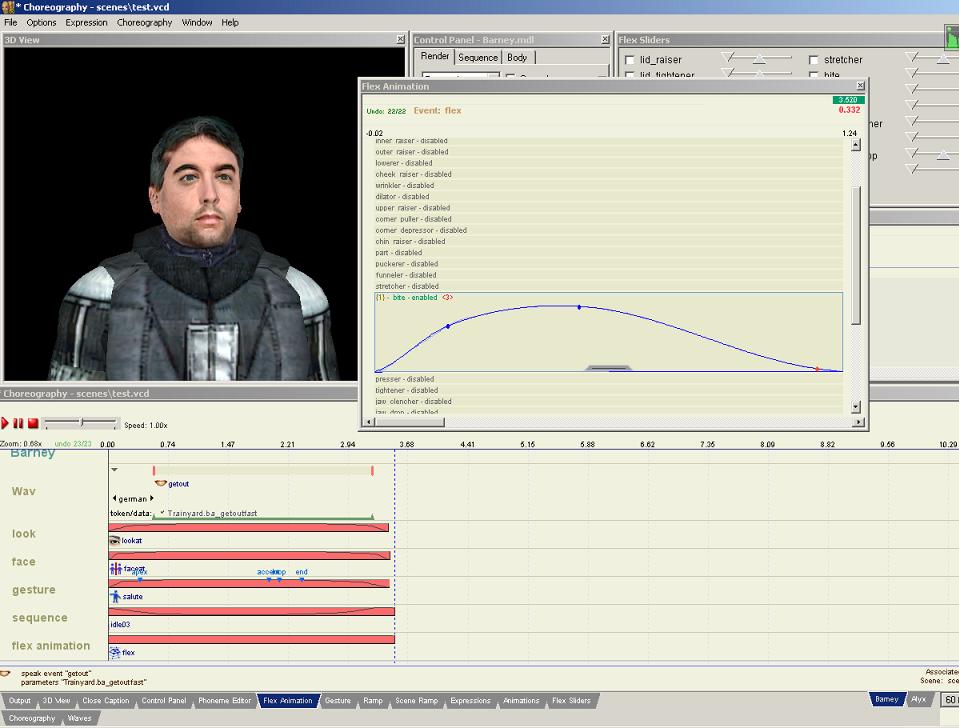Click the 'jaw_clencher - disabled' row
The width and height of the screenshot is (959, 728).
pos(609,401)
